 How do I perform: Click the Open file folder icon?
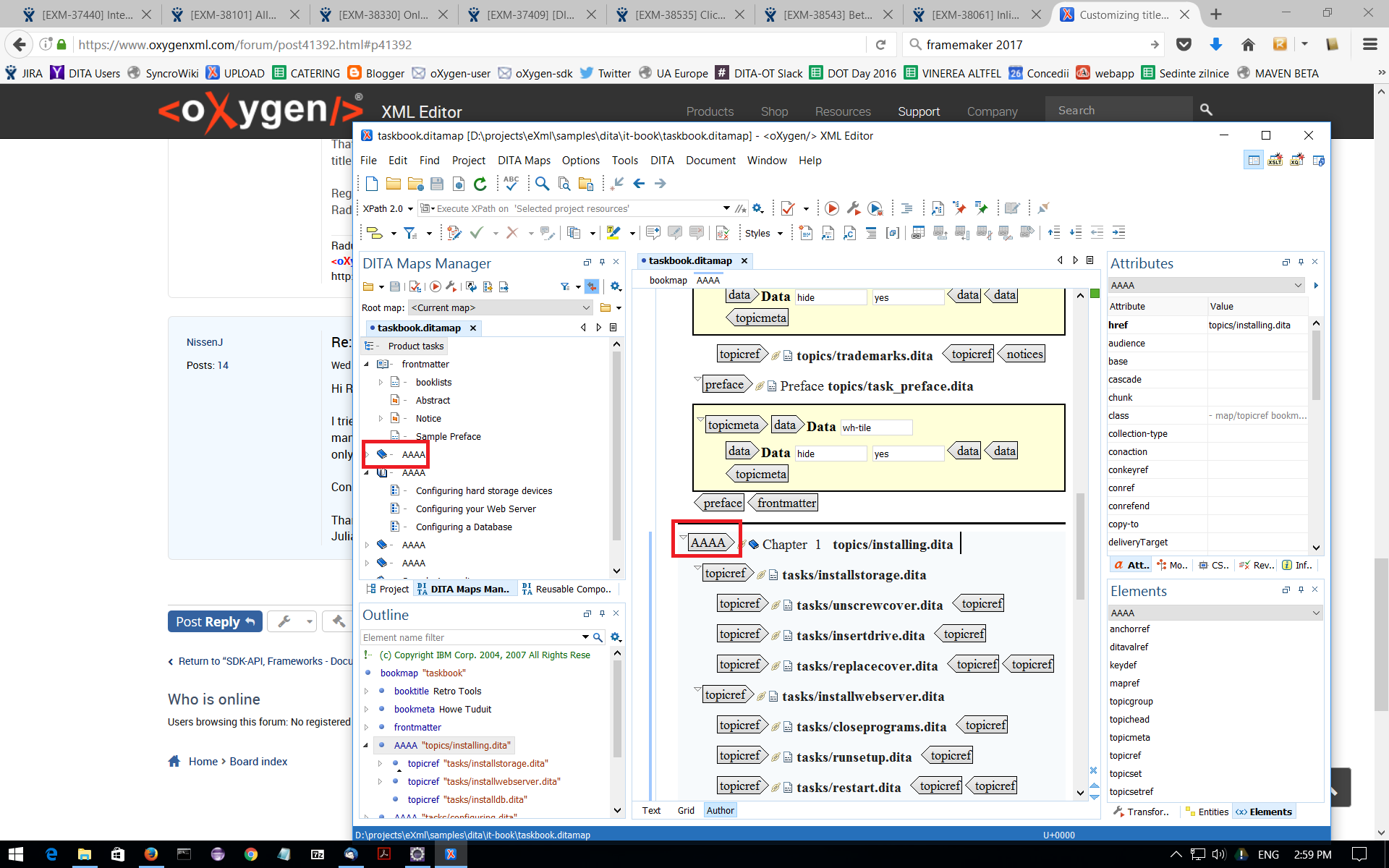(x=393, y=184)
